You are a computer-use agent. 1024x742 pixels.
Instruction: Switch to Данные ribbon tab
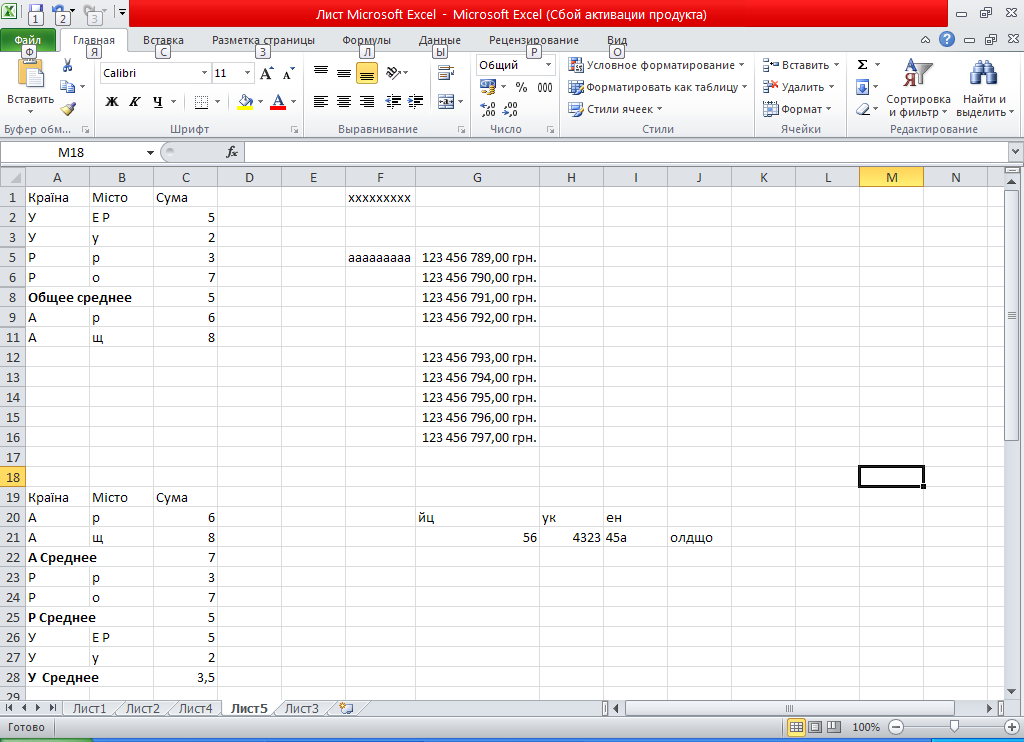click(x=440, y=40)
